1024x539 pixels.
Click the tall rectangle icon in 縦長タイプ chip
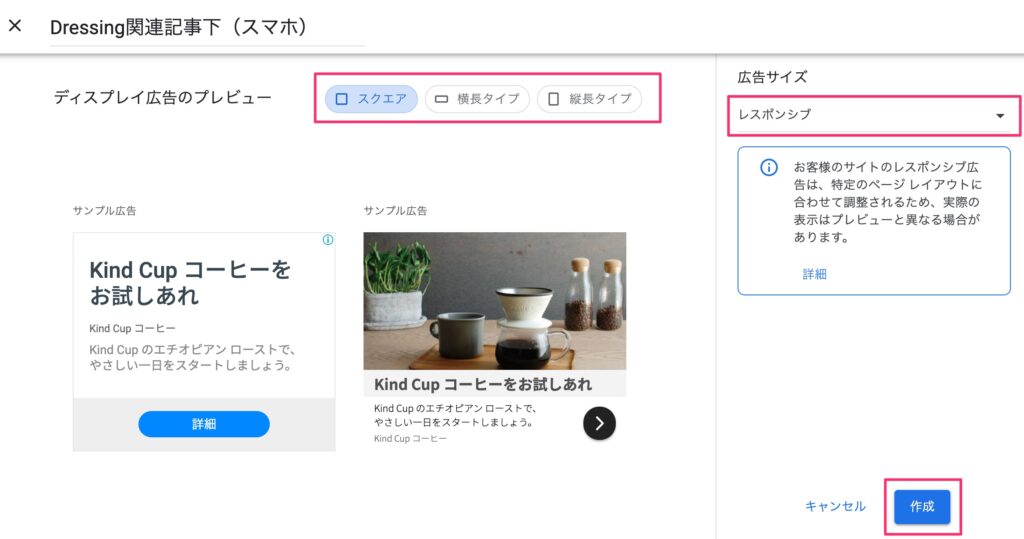(x=553, y=99)
